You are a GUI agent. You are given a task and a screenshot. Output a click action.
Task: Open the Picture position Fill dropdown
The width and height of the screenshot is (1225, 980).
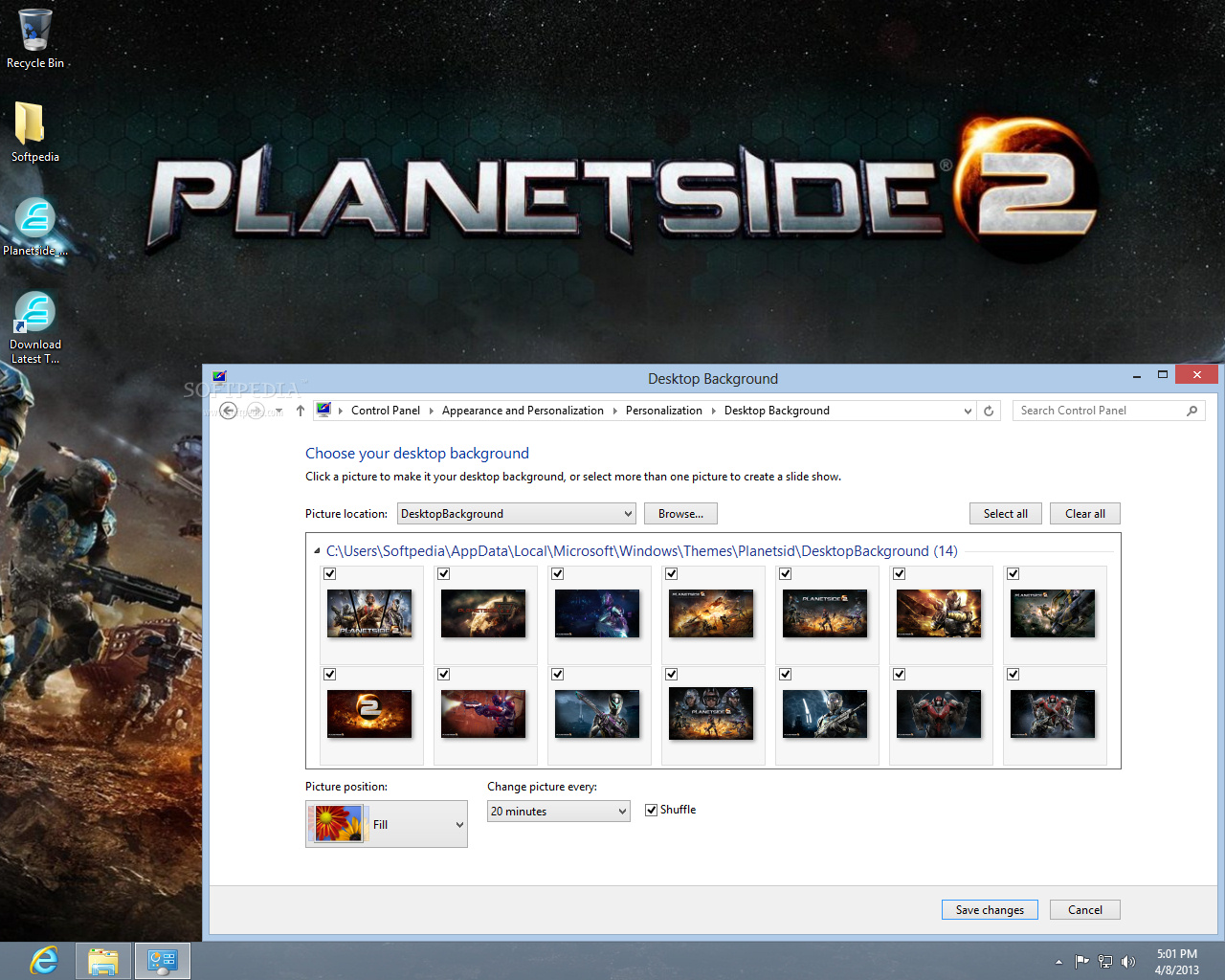[x=387, y=824]
